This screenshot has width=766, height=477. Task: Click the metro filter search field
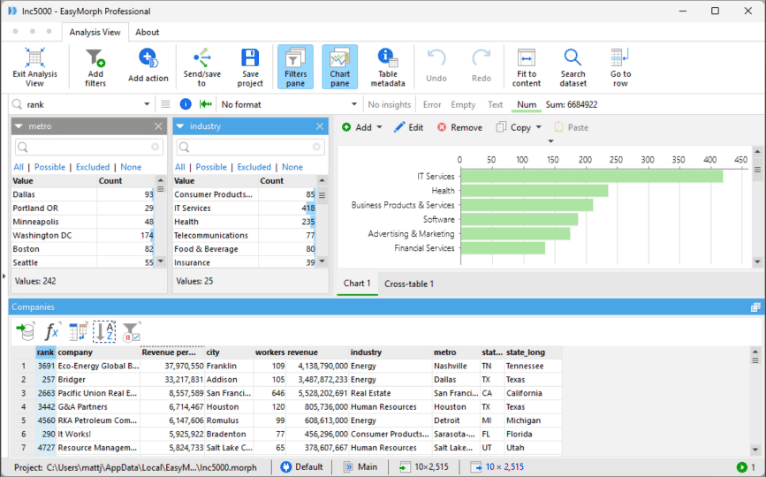point(88,147)
